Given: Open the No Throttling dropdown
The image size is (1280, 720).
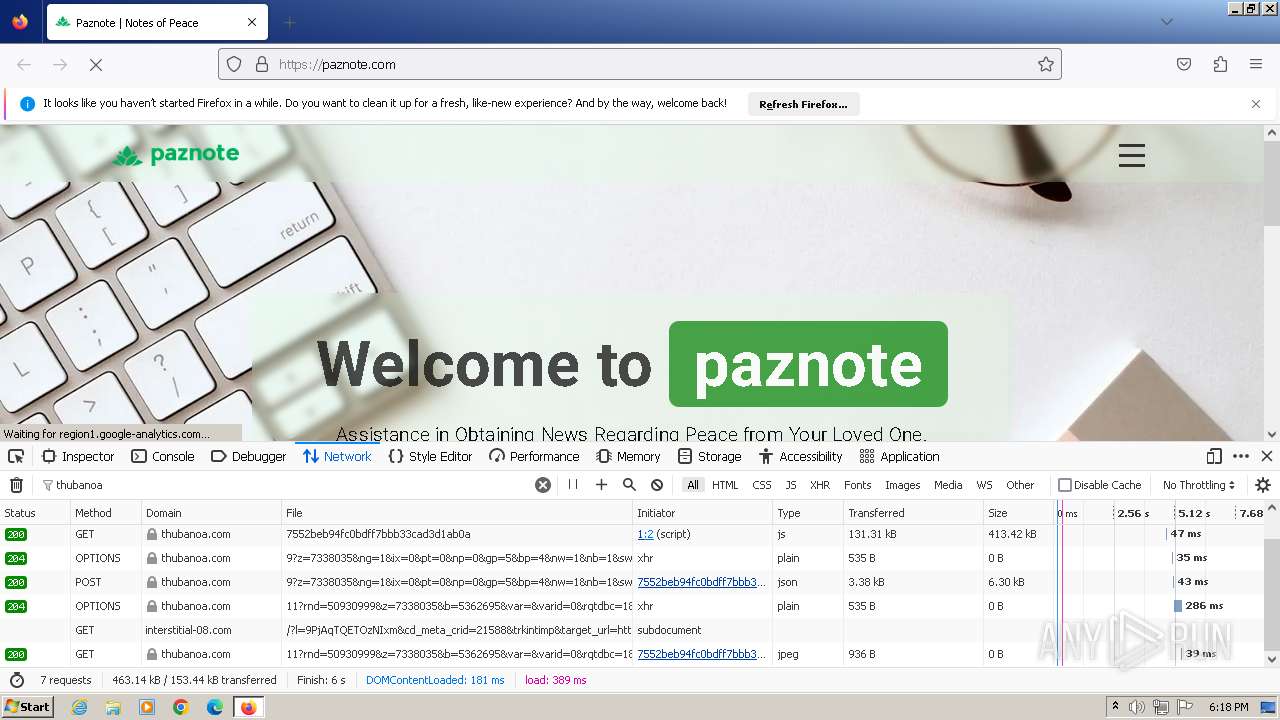Looking at the screenshot, I should (x=1198, y=485).
